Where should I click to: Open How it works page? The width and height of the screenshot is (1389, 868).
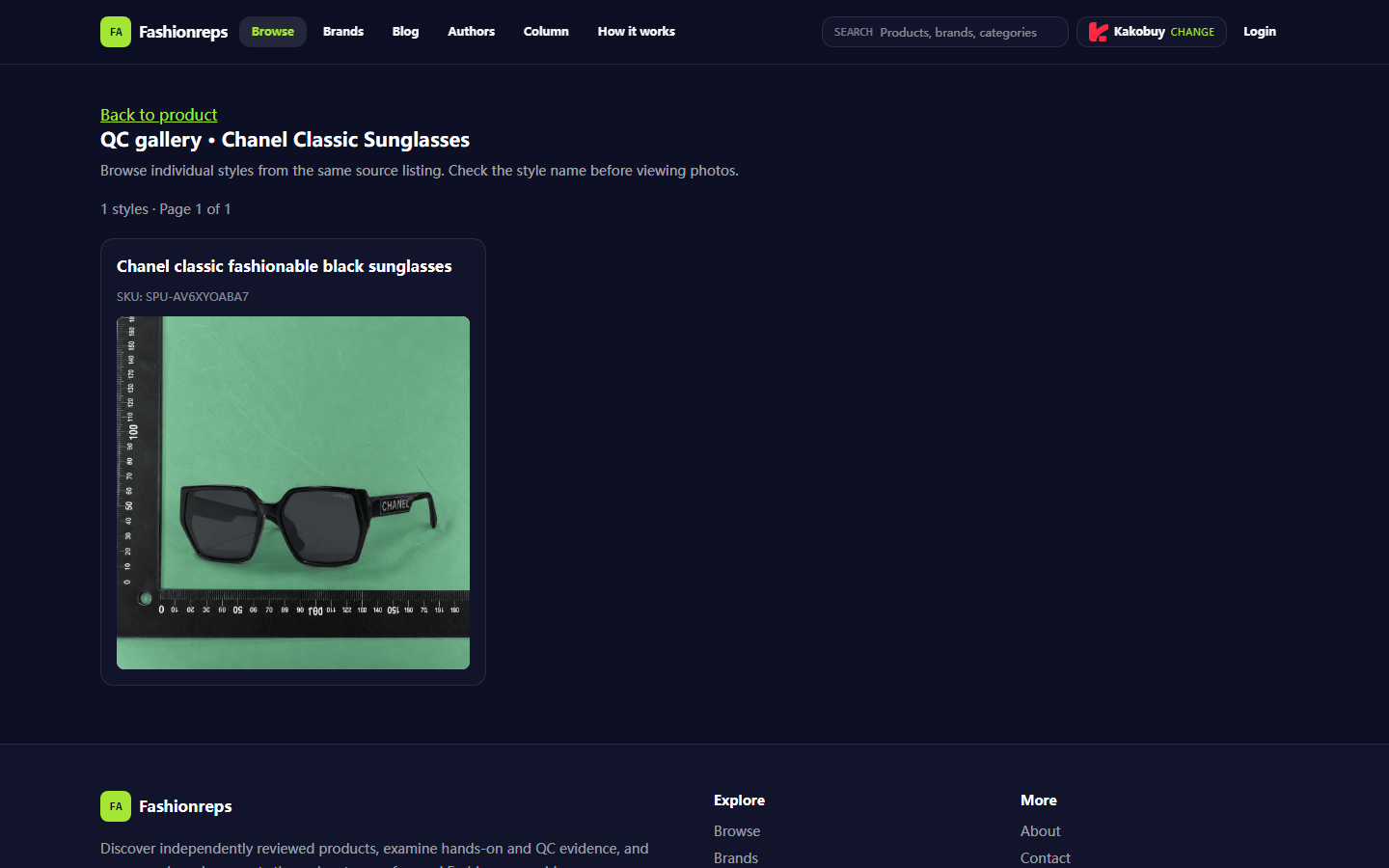pos(637,32)
